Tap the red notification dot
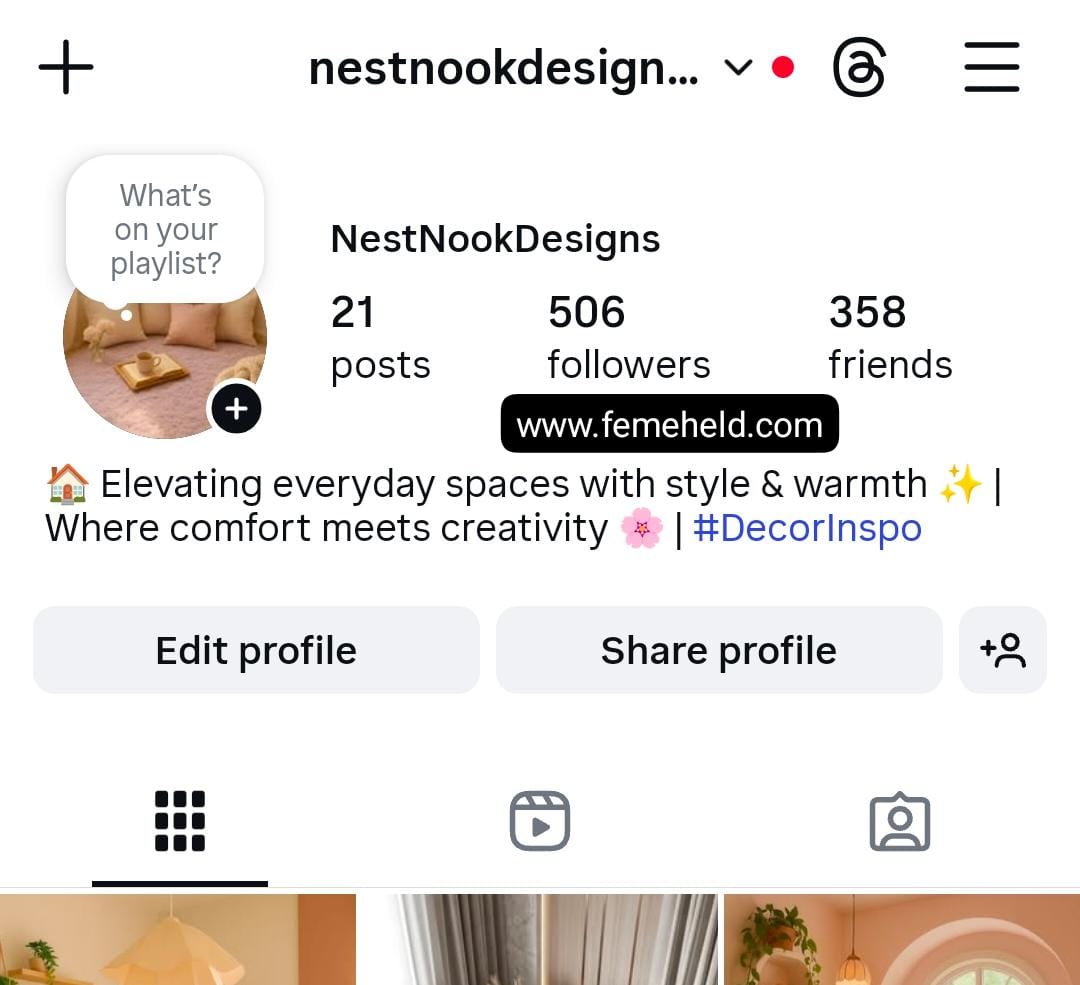Image resolution: width=1080 pixels, height=985 pixels. 783,68
